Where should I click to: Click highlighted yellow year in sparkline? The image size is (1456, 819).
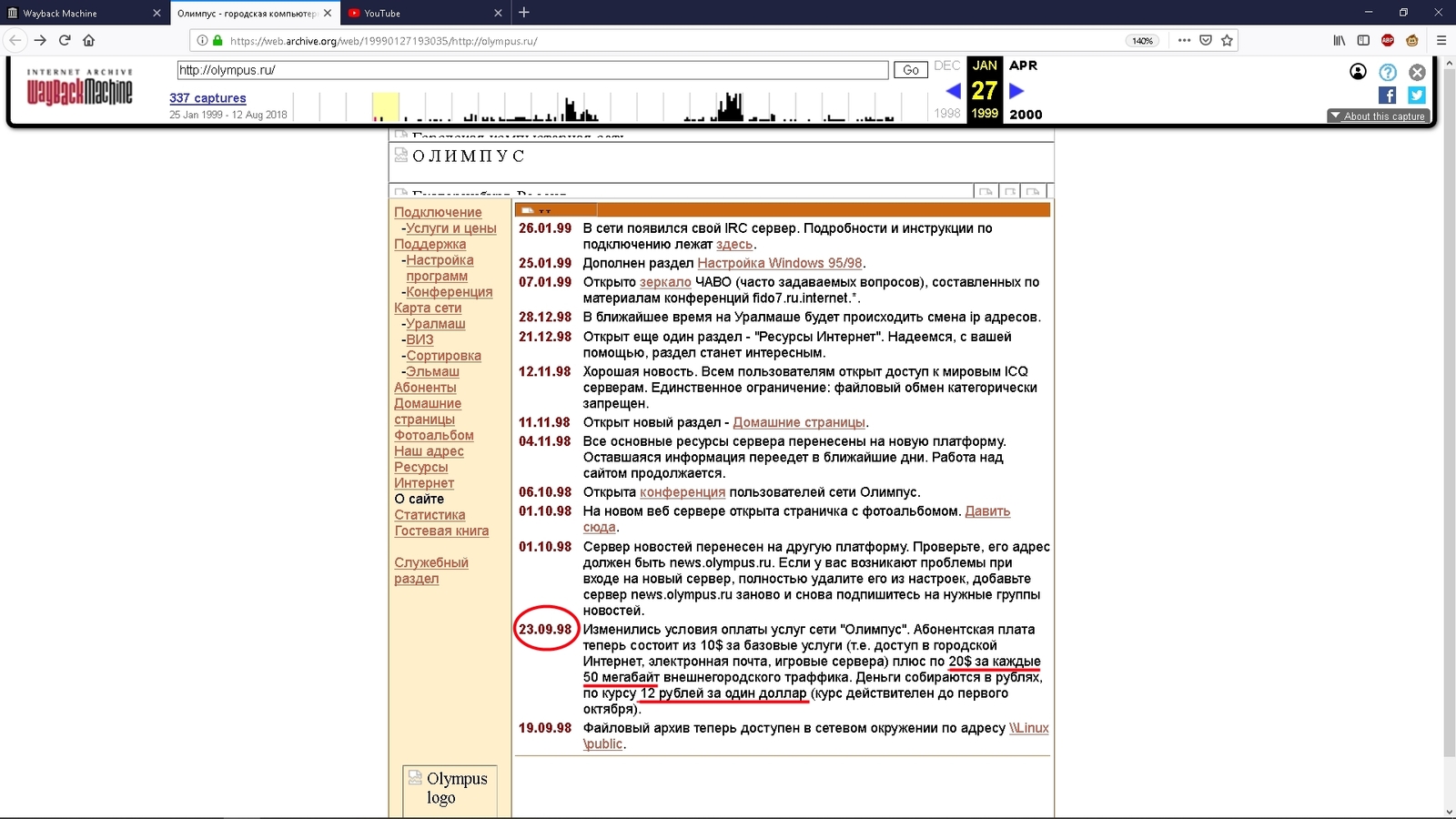pos(386,106)
